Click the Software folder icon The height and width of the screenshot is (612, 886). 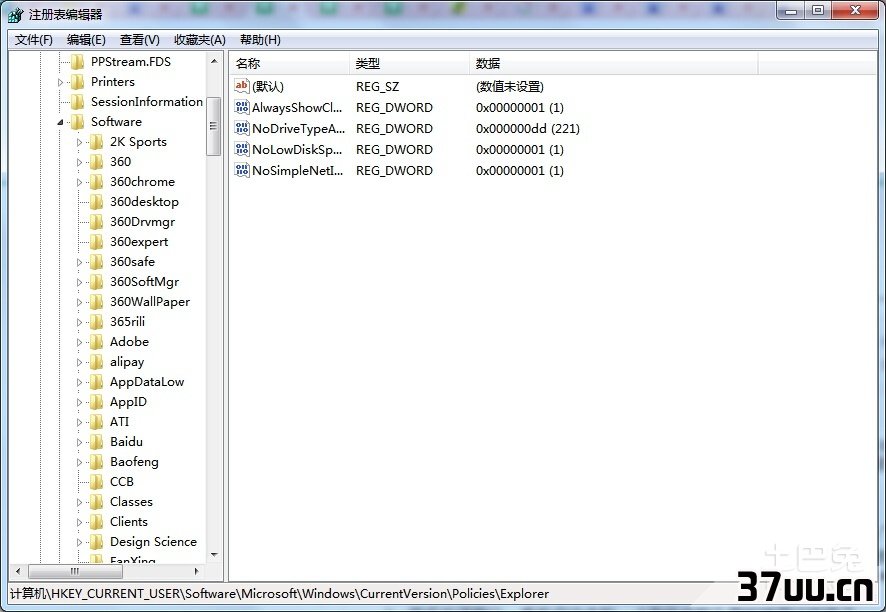click(77, 121)
